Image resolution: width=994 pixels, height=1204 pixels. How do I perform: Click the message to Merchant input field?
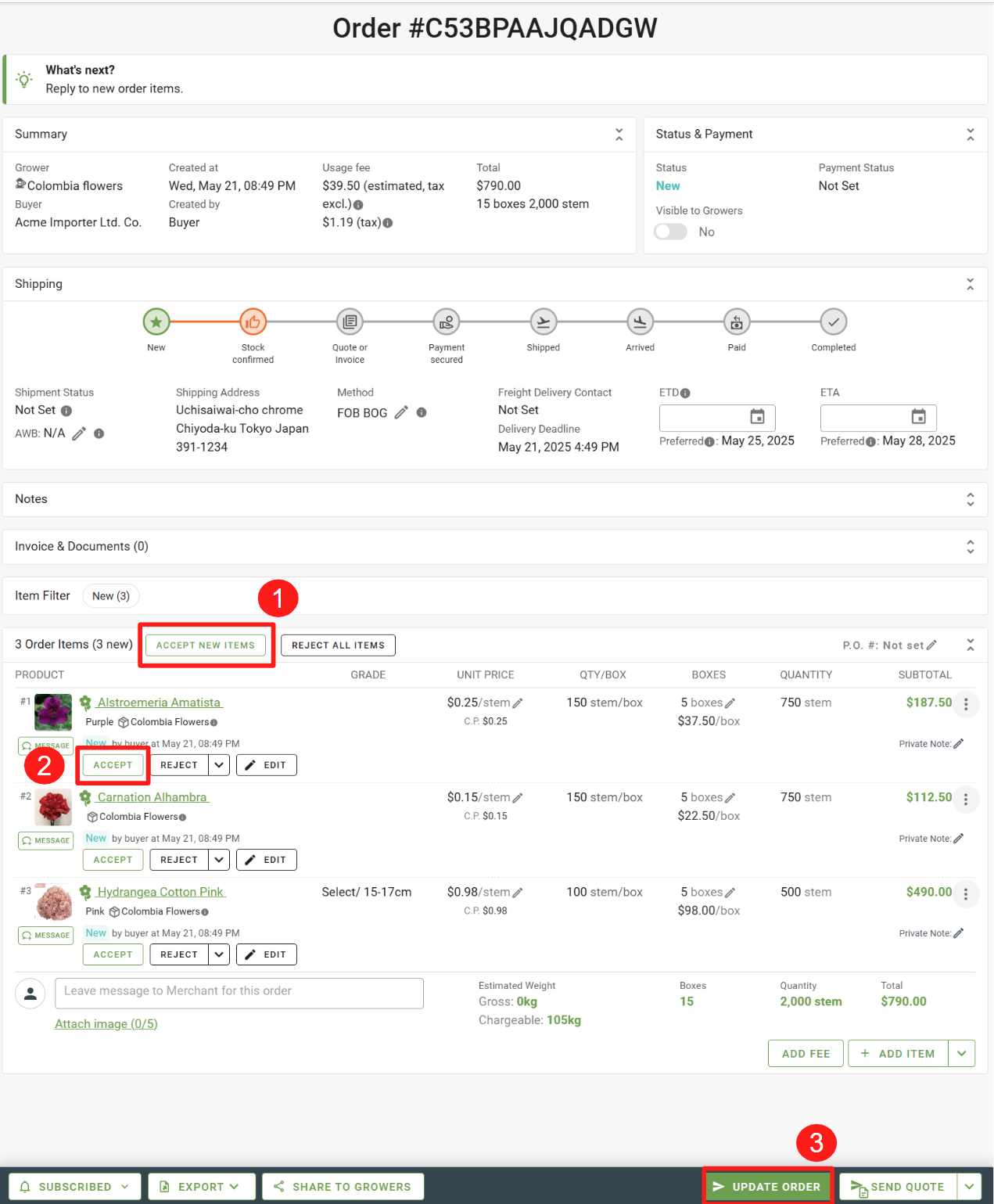(x=239, y=992)
